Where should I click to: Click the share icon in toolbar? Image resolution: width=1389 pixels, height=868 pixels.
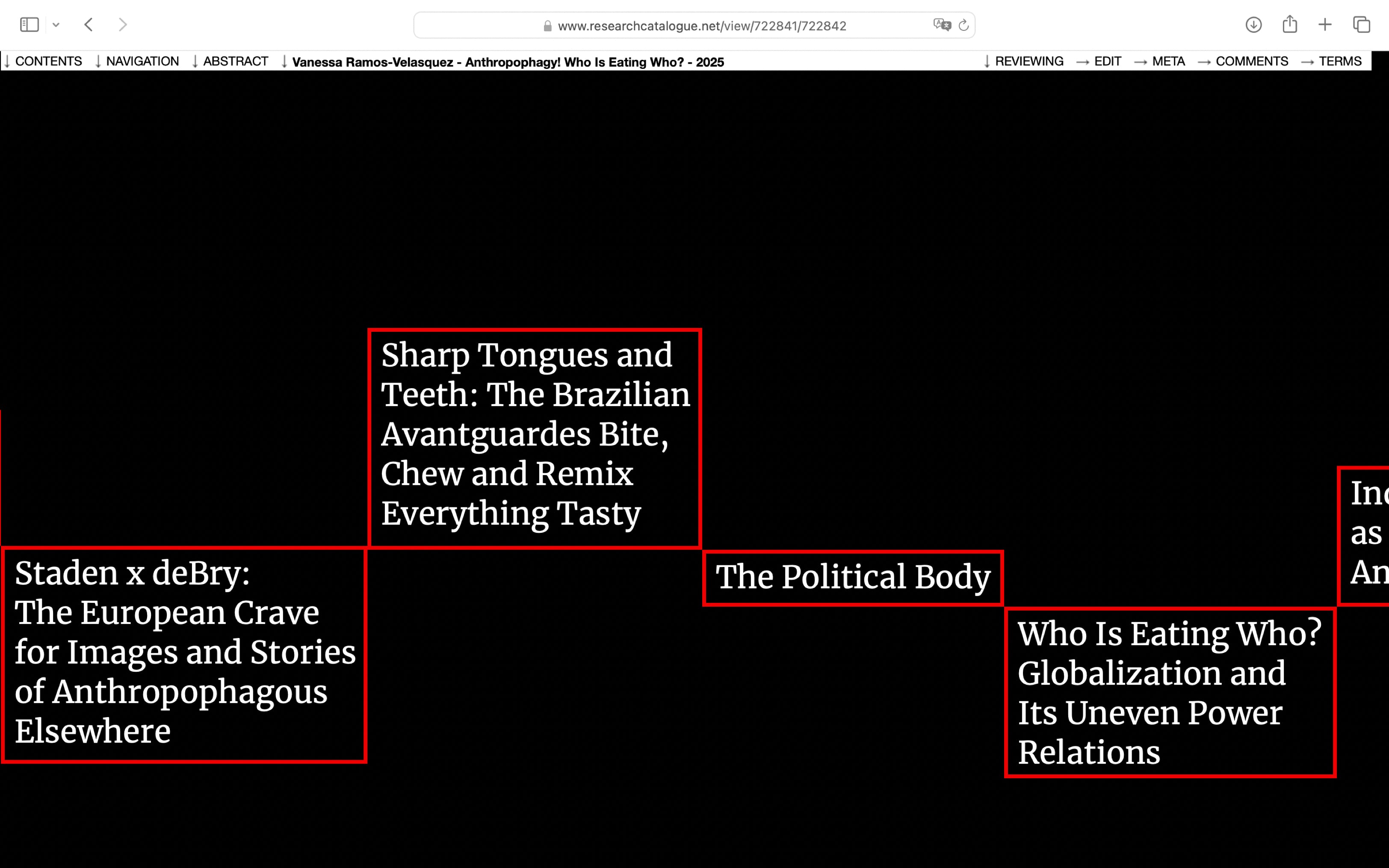point(1290,24)
